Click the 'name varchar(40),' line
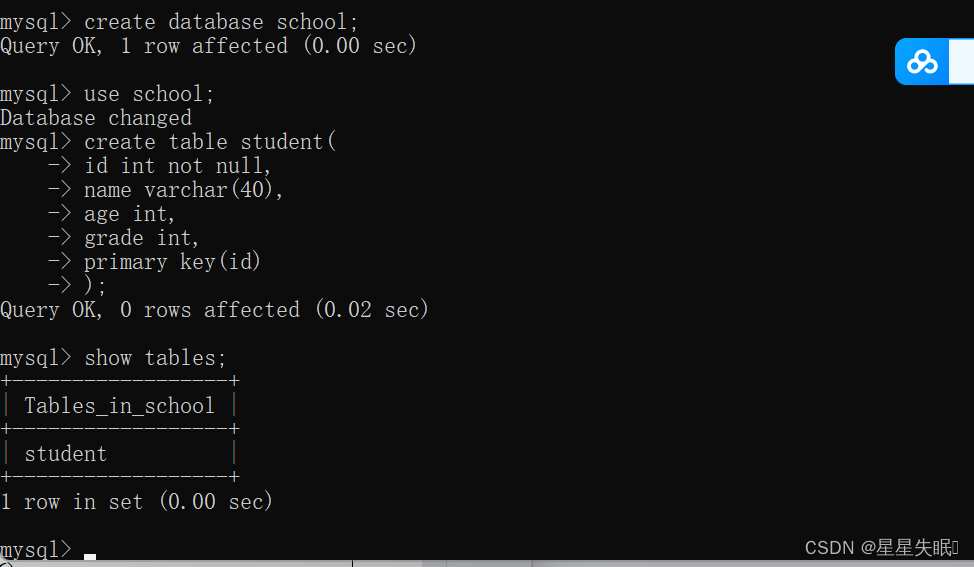The height and width of the screenshot is (567, 974). click(x=183, y=190)
